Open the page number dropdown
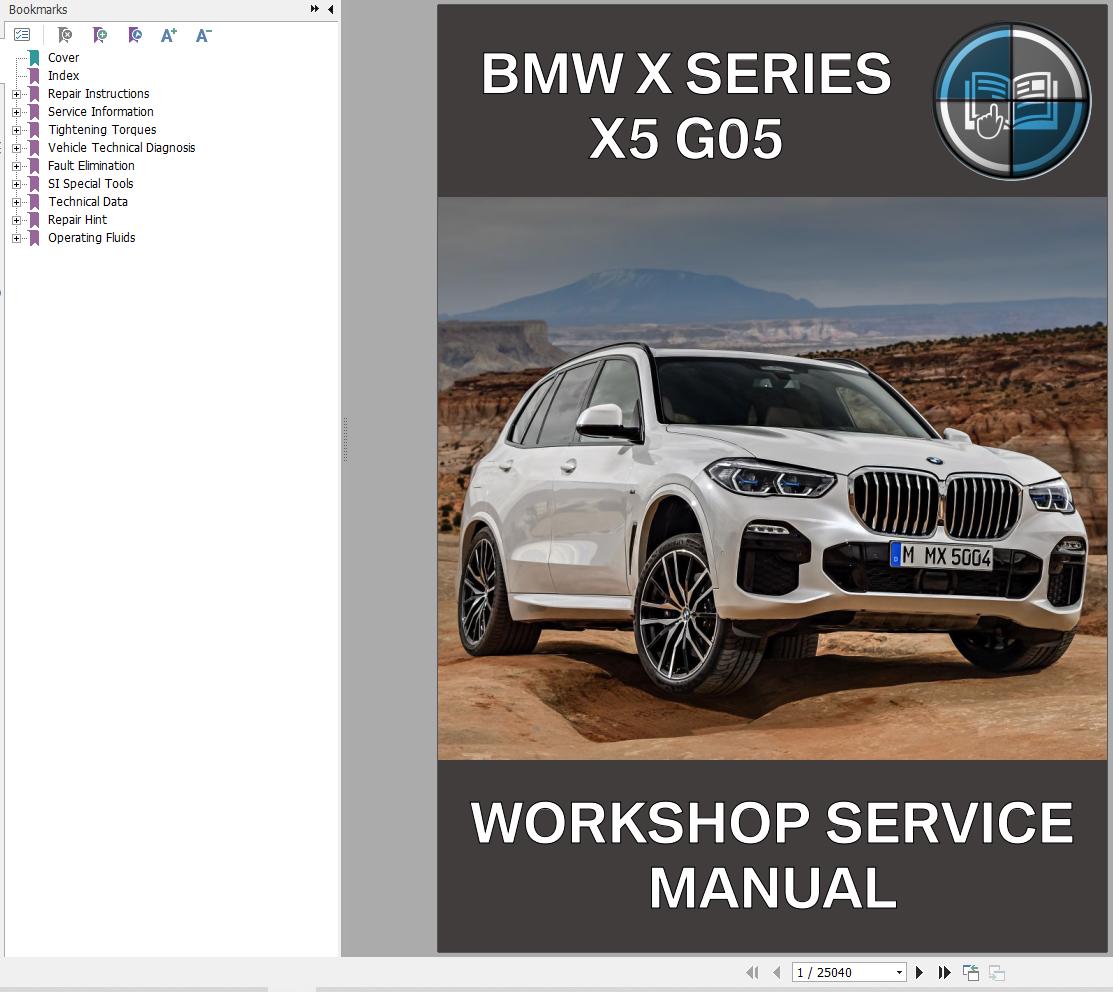This screenshot has height=992, width=1113. [x=897, y=971]
